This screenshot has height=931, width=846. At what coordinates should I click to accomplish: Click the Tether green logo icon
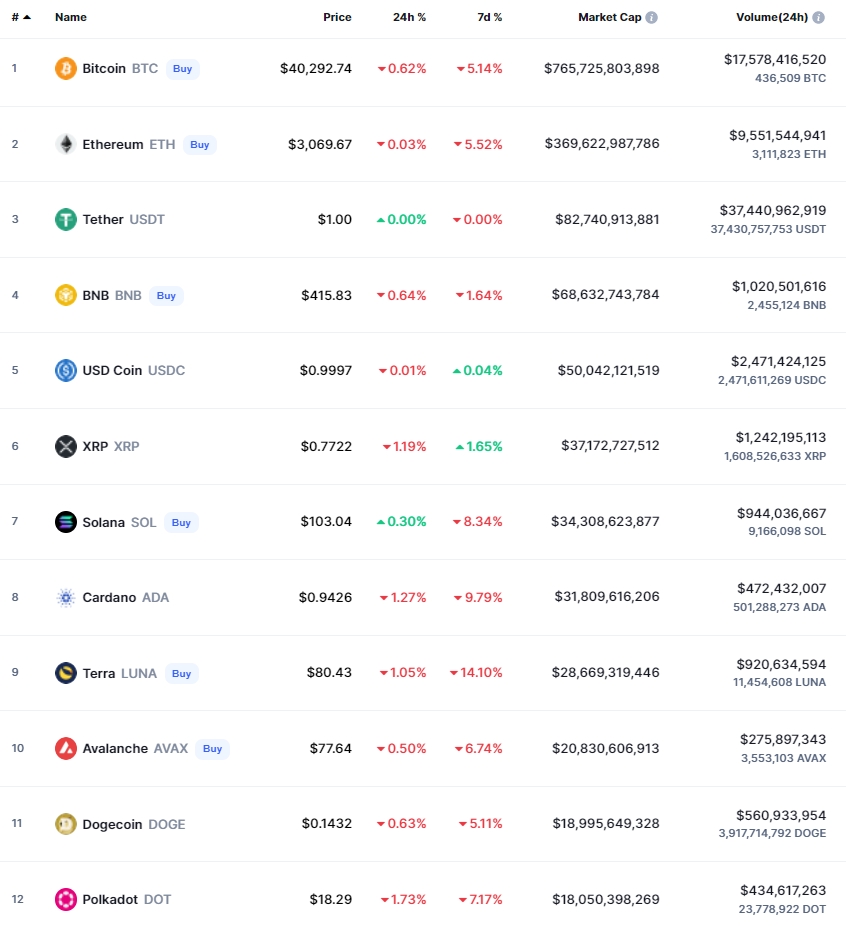point(66,219)
